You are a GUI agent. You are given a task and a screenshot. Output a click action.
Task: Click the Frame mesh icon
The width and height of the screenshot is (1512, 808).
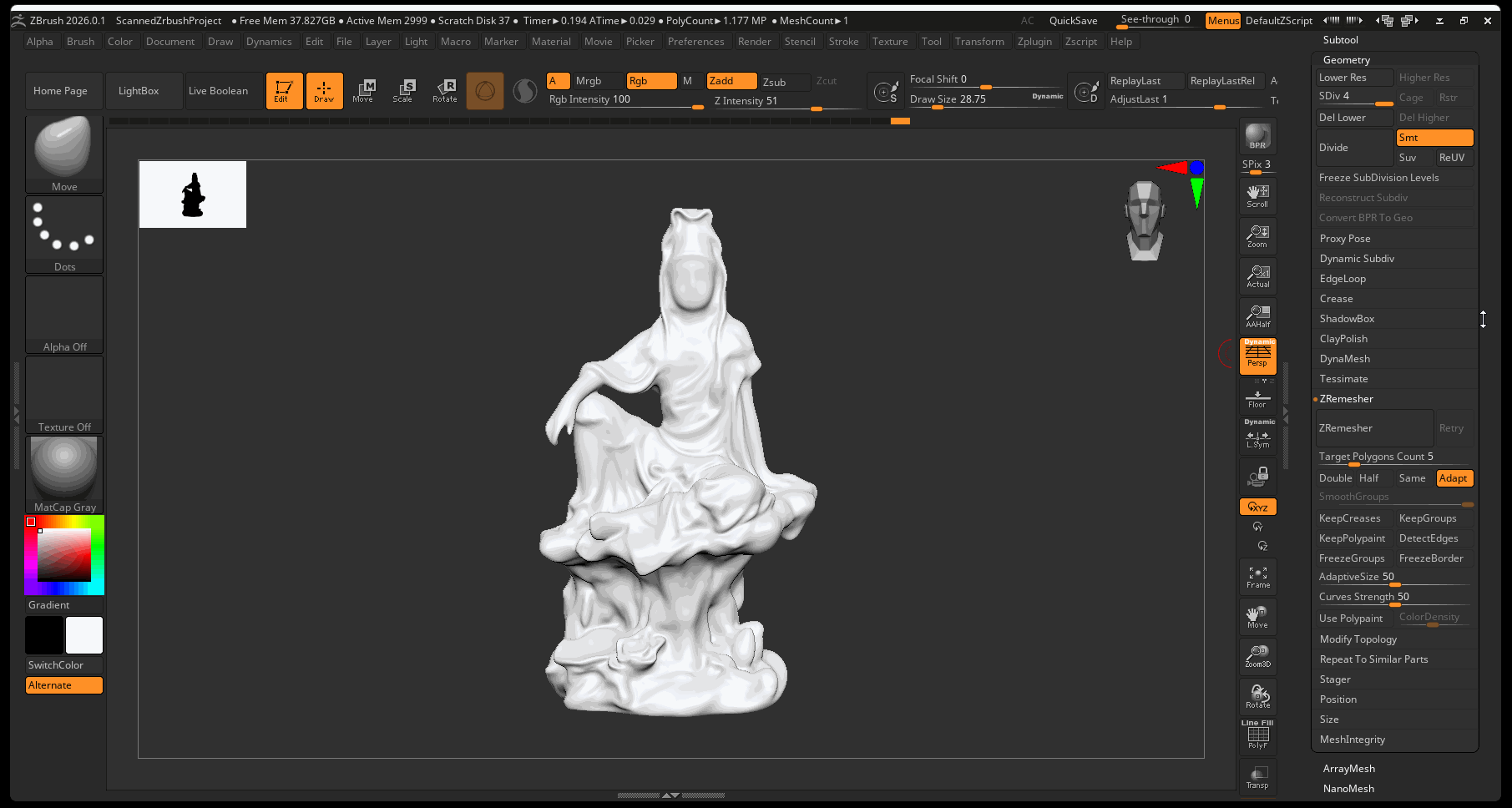pos(1257,577)
